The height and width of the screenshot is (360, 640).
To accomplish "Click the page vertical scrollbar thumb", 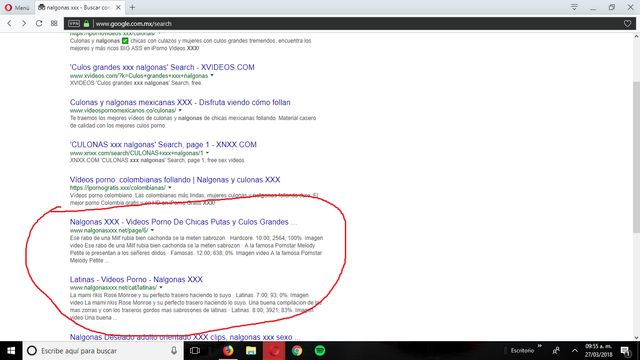I will [636, 157].
